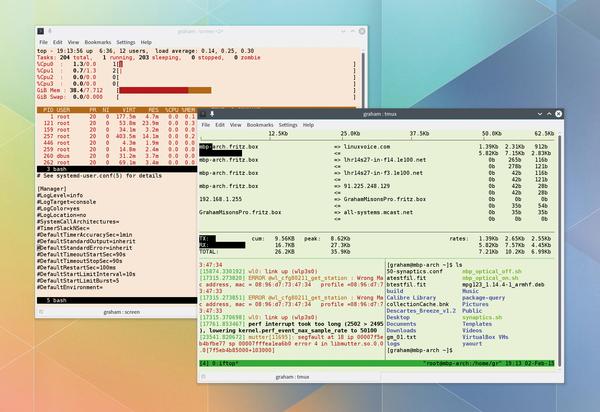
Task: Open Settings menu in the tmux window
Action: [x=289, y=126]
